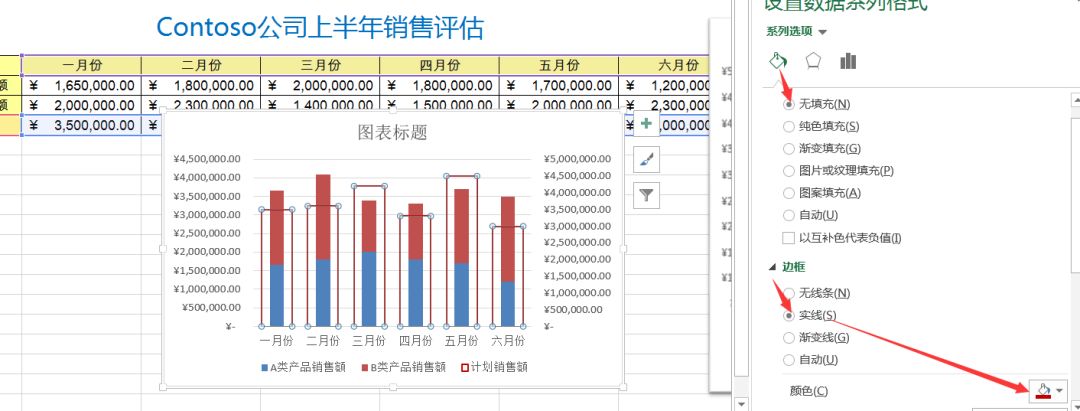
Task: Open the color dropdown arrow next to 颜色
Action: pos(1060,390)
